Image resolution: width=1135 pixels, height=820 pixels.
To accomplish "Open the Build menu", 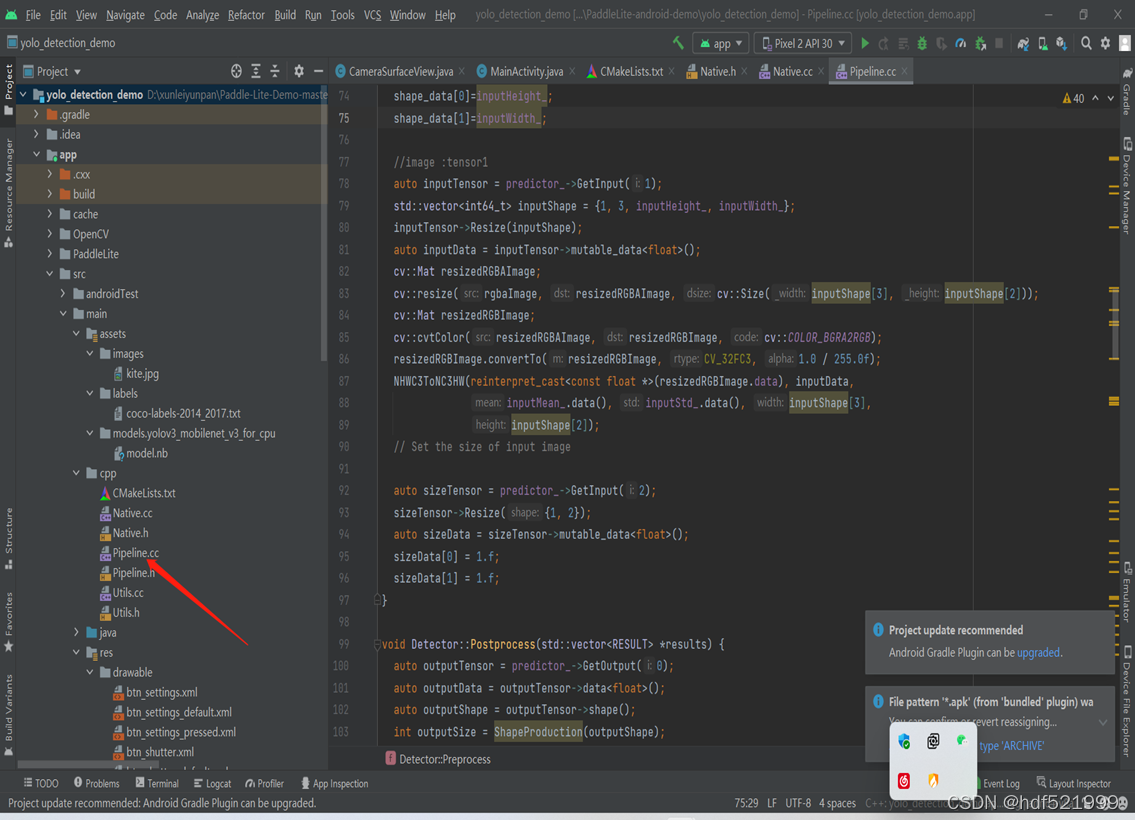I will point(285,14).
